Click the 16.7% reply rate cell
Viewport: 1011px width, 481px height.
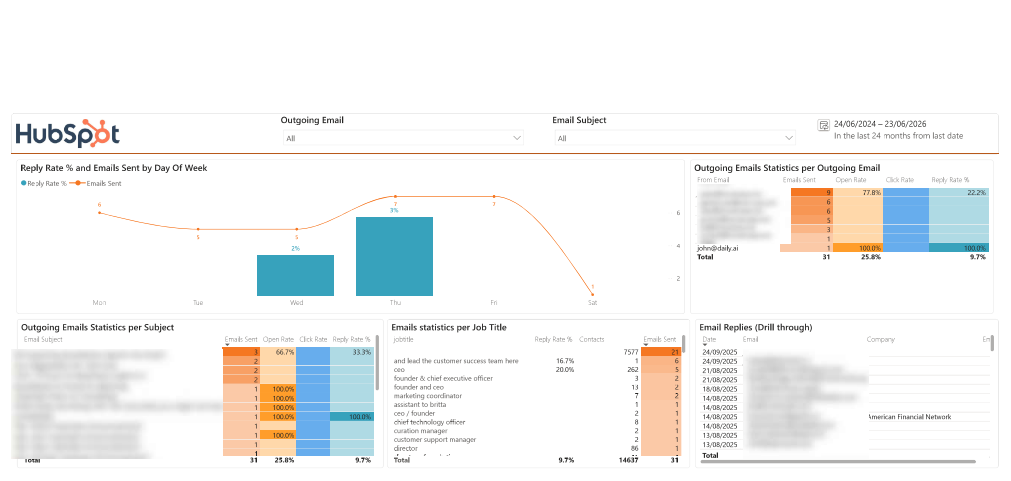click(x=564, y=361)
